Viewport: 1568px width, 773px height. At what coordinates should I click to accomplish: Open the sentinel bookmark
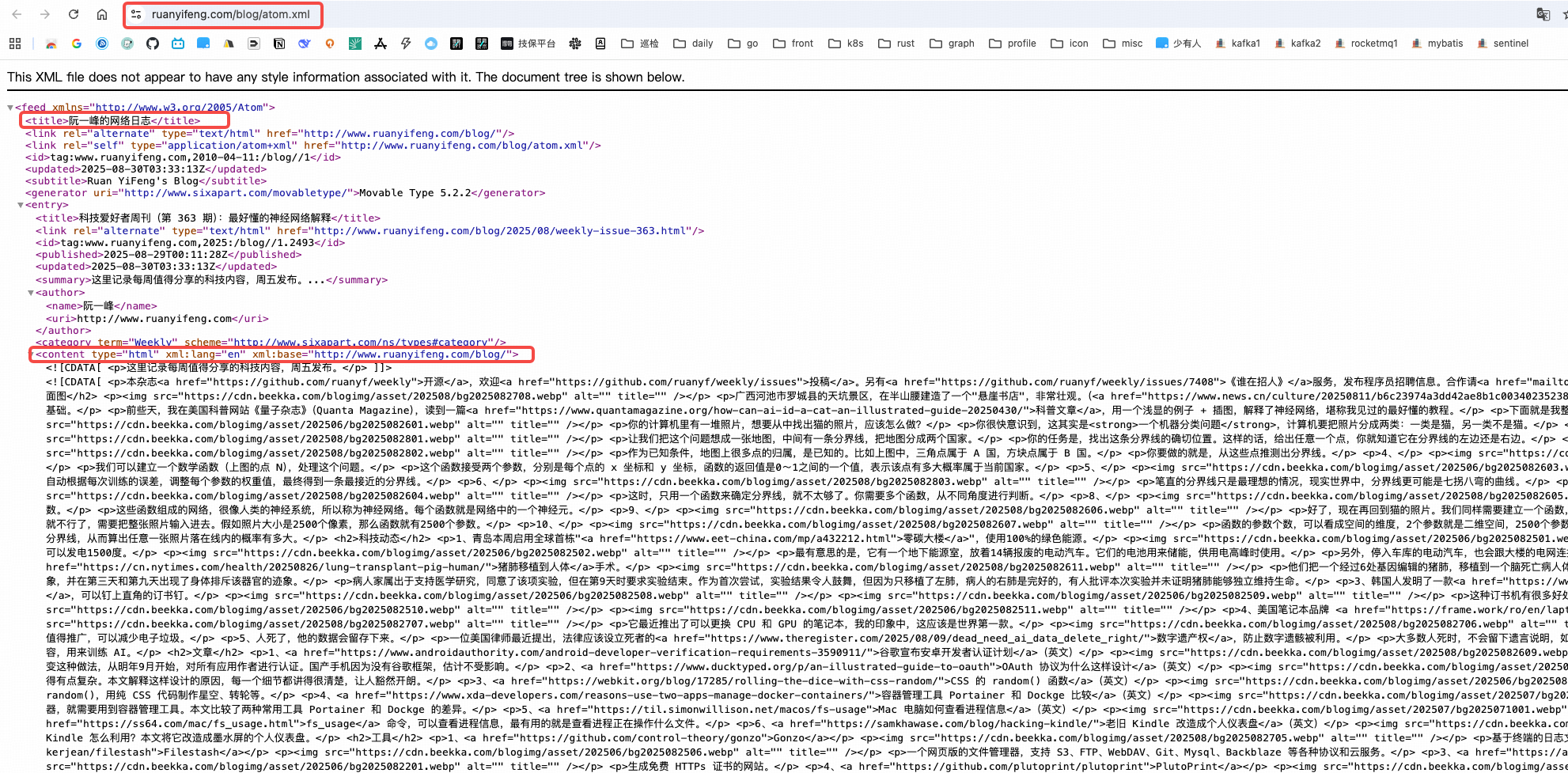[1502, 44]
